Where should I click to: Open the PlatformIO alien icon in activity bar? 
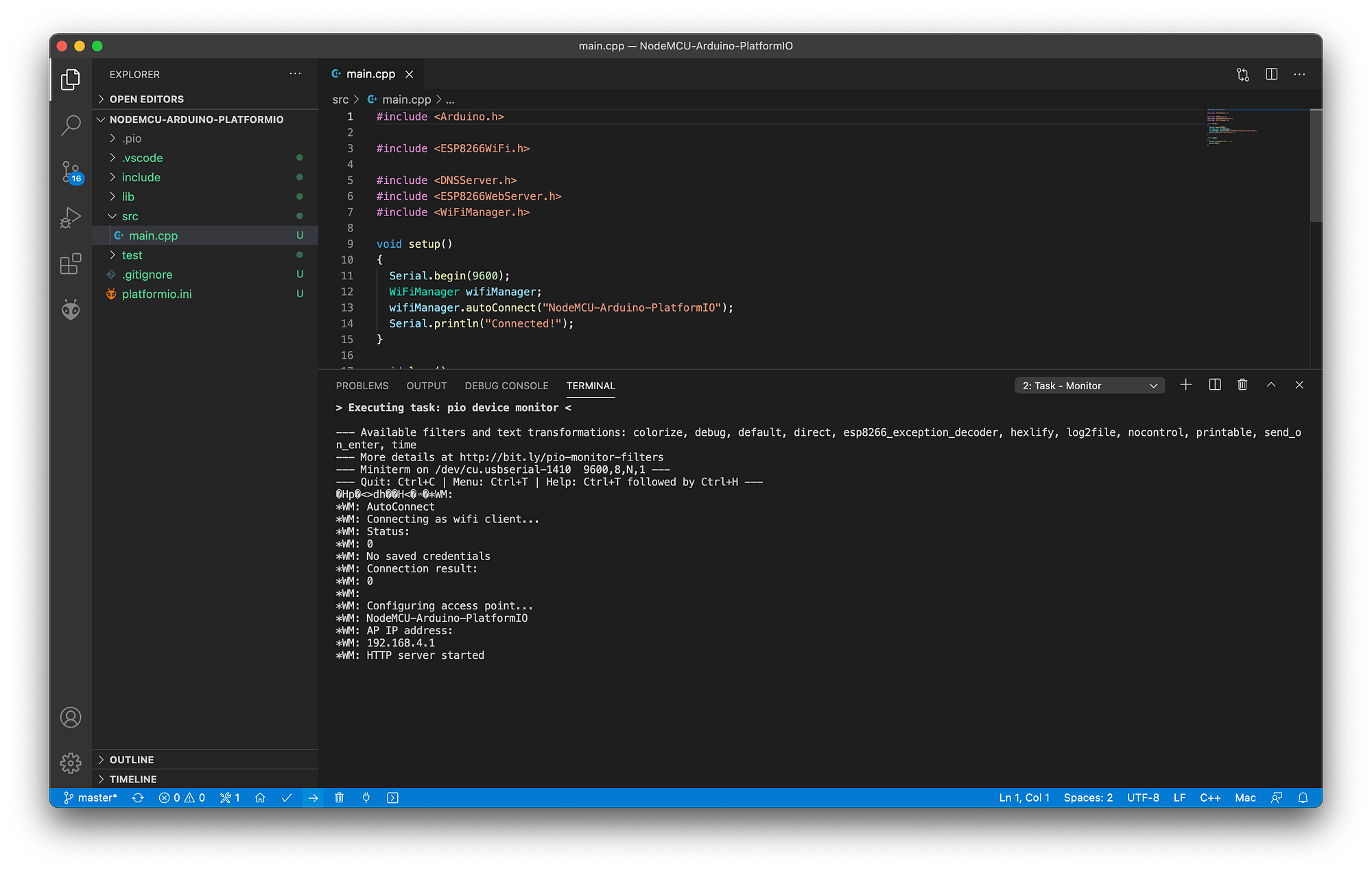tap(71, 310)
